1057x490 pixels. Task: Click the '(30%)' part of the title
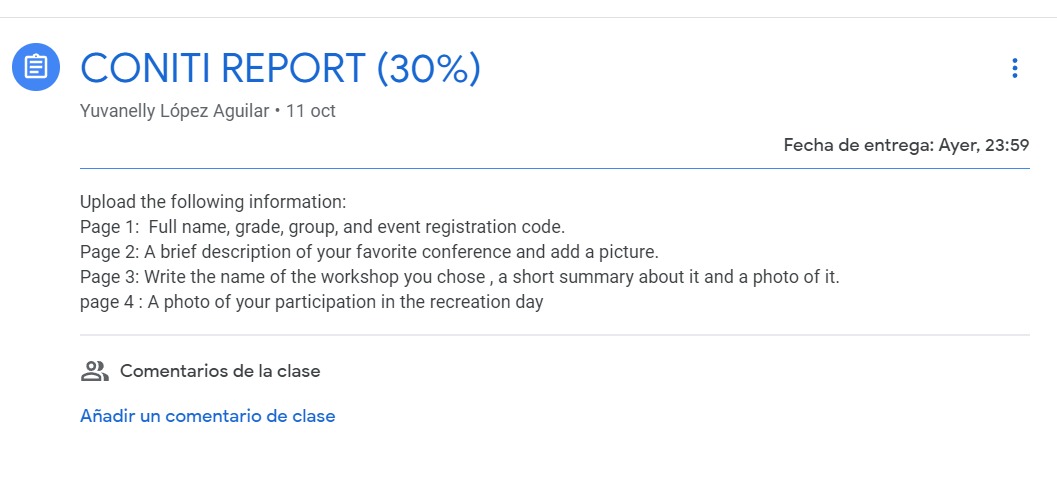pyautogui.click(x=429, y=69)
